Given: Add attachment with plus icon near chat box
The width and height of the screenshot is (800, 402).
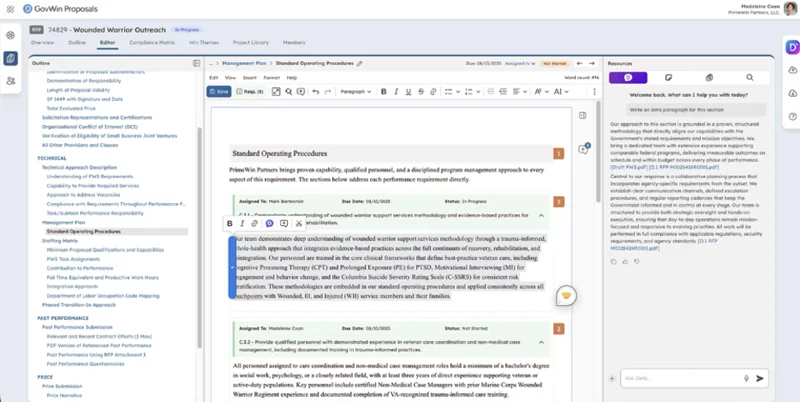Looking at the screenshot, I should point(612,378).
